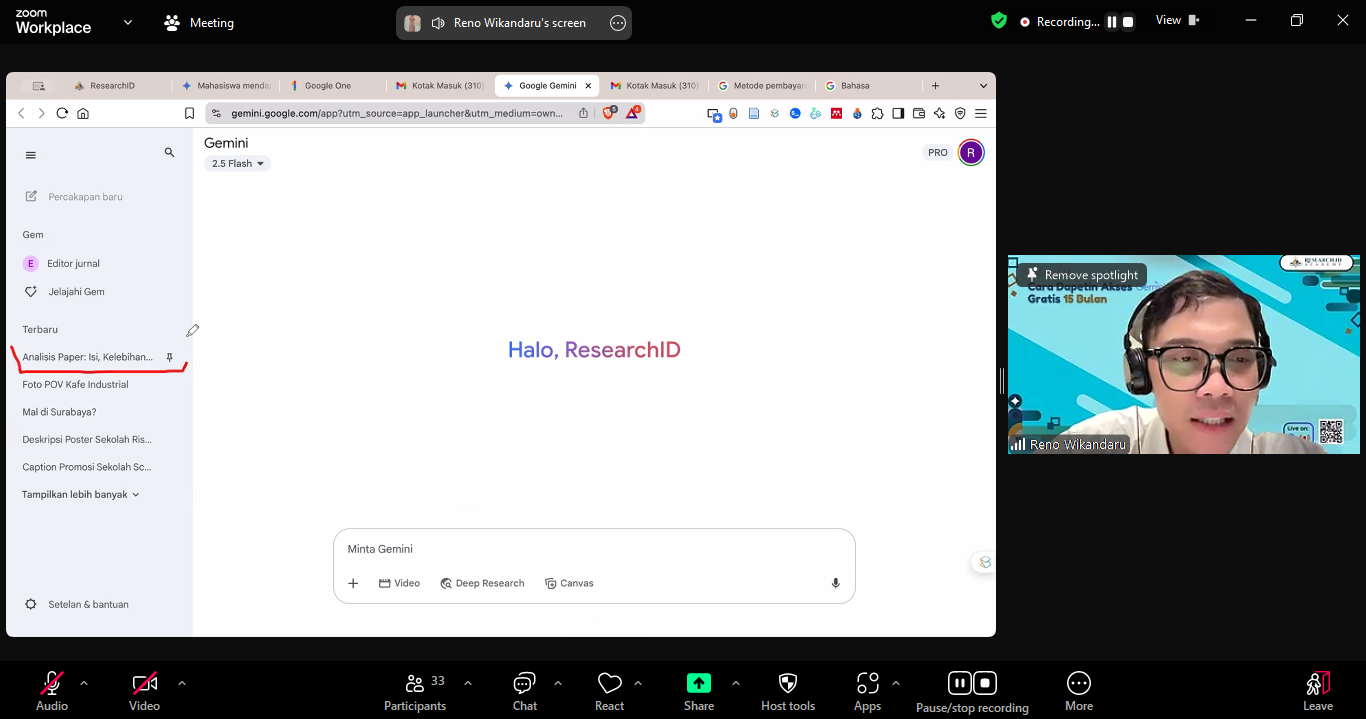Image resolution: width=1366 pixels, height=719 pixels.
Task: Open Host tools
Action: click(788, 691)
